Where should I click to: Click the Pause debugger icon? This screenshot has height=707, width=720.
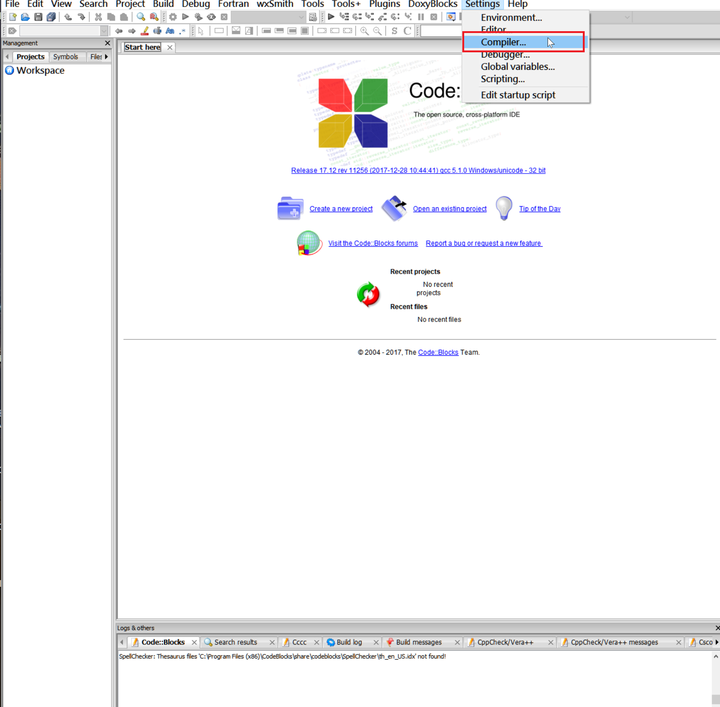coord(421,17)
